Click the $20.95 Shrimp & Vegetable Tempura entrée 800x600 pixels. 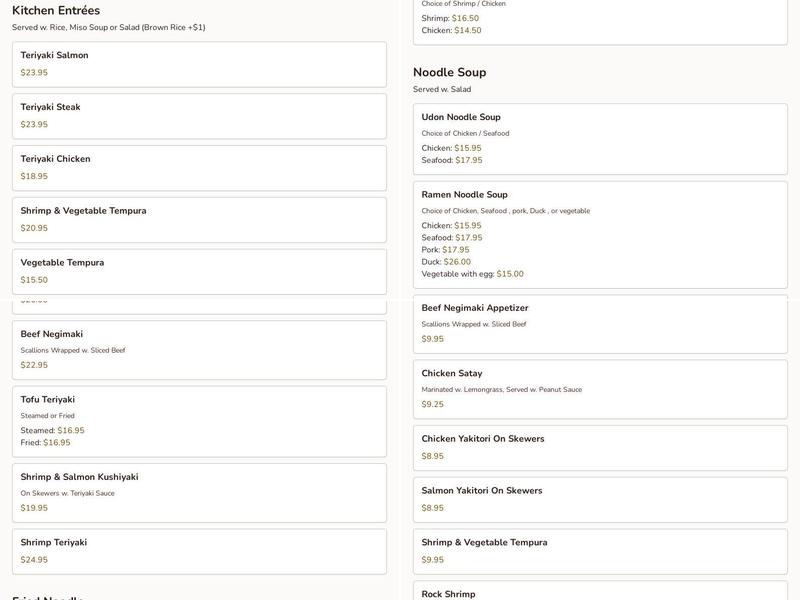point(199,220)
